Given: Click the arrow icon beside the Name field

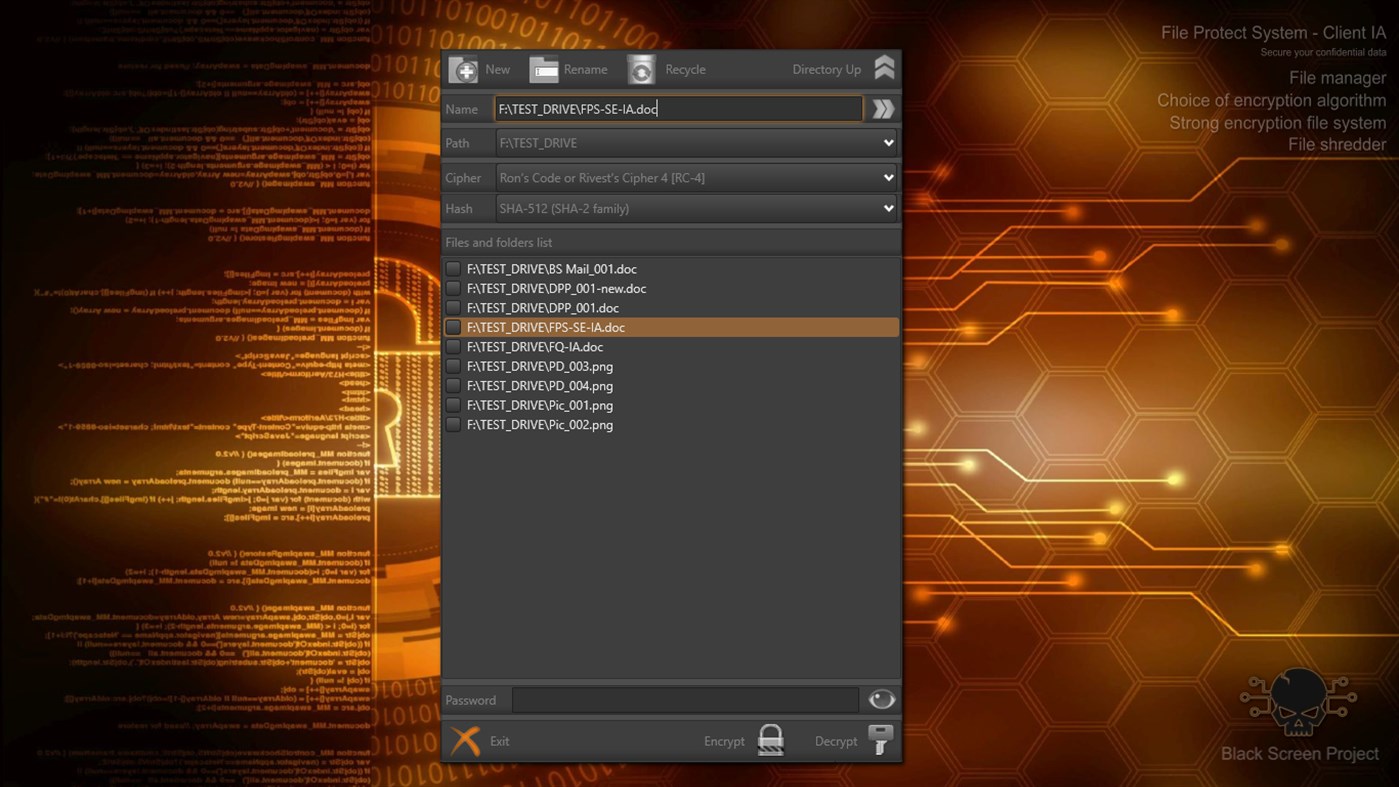Looking at the screenshot, I should [882, 108].
